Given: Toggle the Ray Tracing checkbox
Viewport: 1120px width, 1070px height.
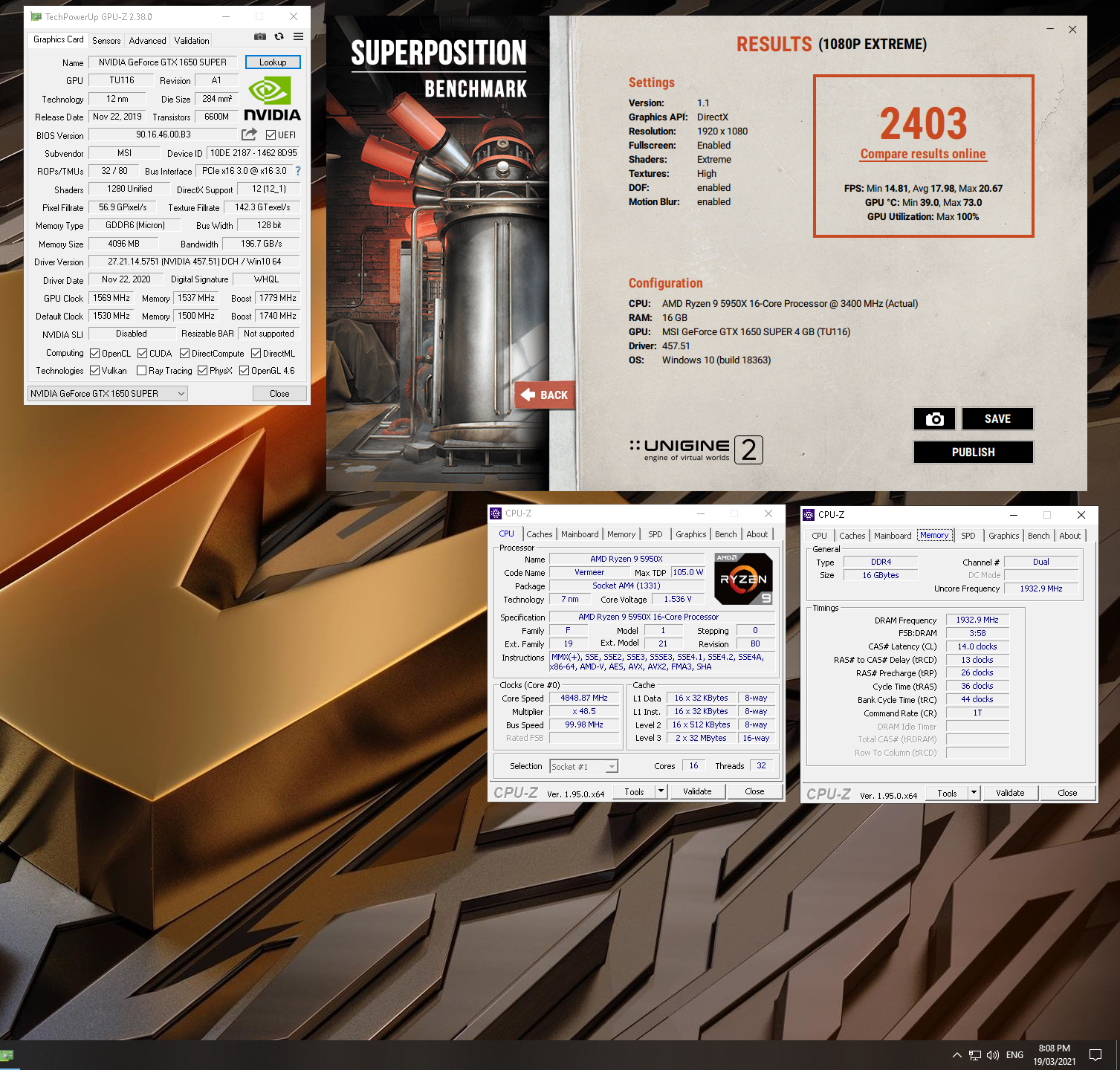Looking at the screenshot, I should [141, 370].
